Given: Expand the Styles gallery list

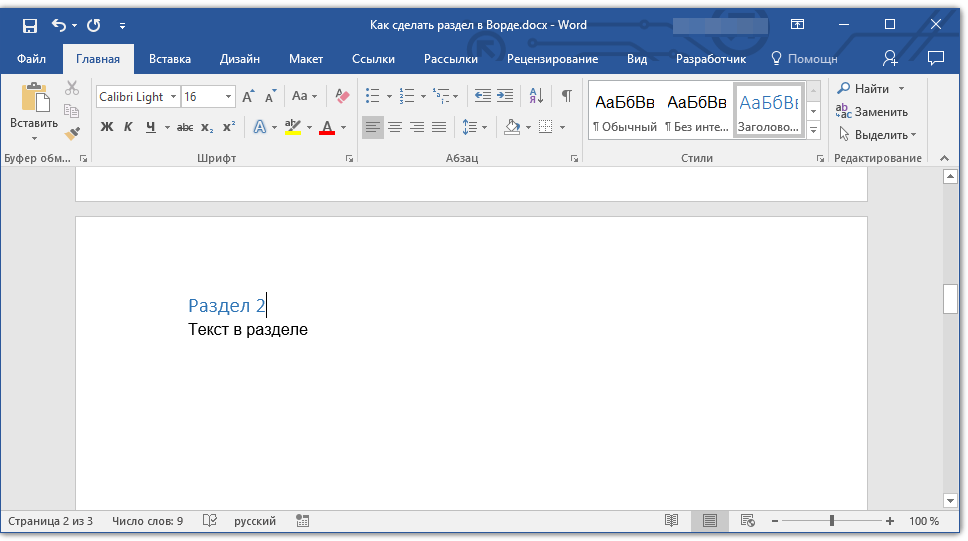Looking at the screenshot, I should 814,131.
